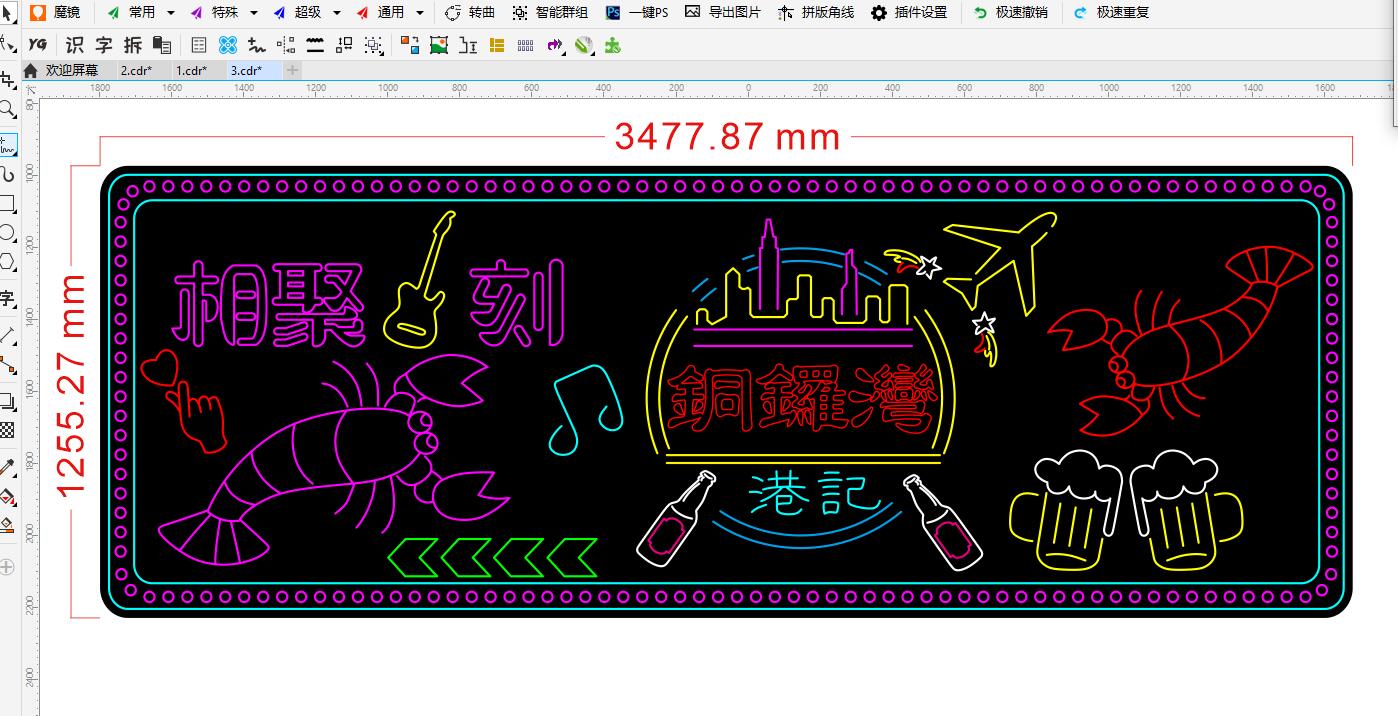Click the purple double arrow icon

(555, 45)
